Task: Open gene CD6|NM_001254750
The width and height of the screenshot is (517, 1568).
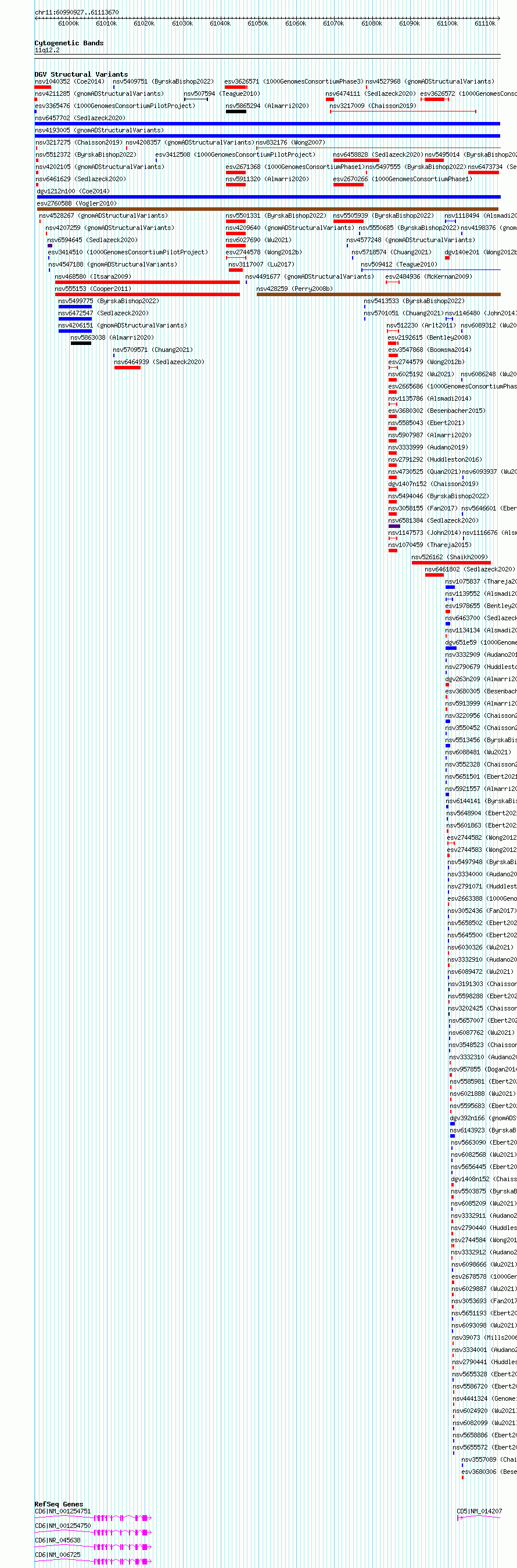Action: point(63,1526)
